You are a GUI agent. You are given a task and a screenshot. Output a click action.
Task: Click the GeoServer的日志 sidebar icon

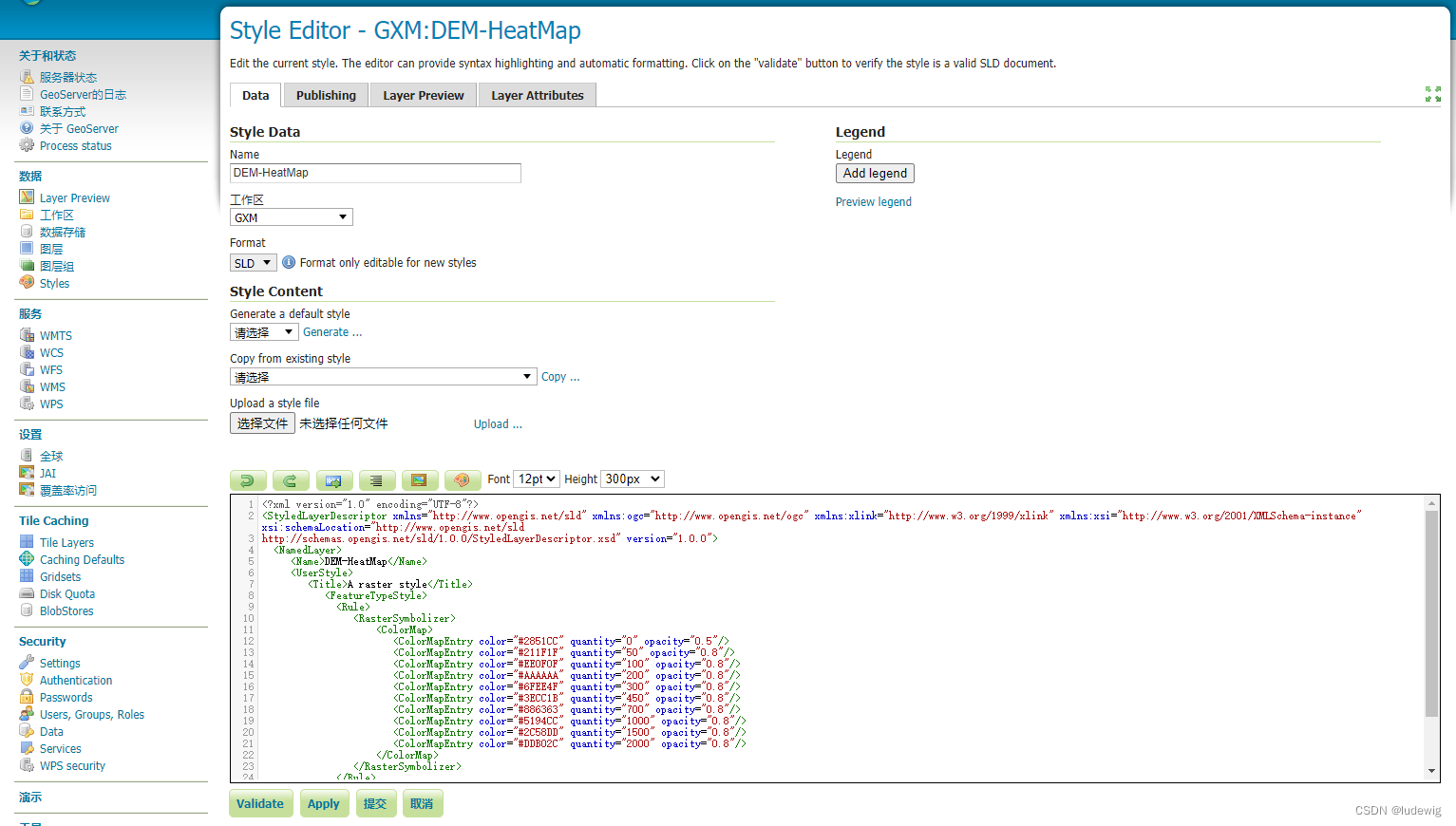click(27, 94)
